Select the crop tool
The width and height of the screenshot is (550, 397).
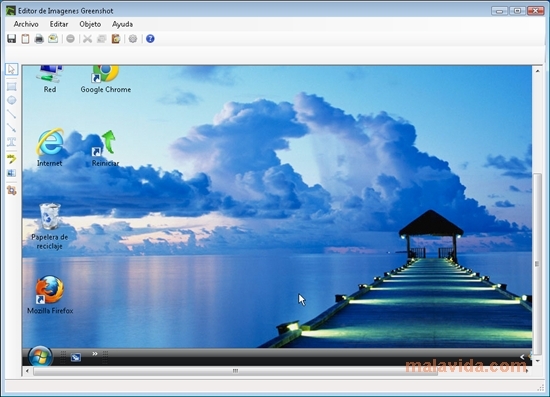click(x=12, y=190)
